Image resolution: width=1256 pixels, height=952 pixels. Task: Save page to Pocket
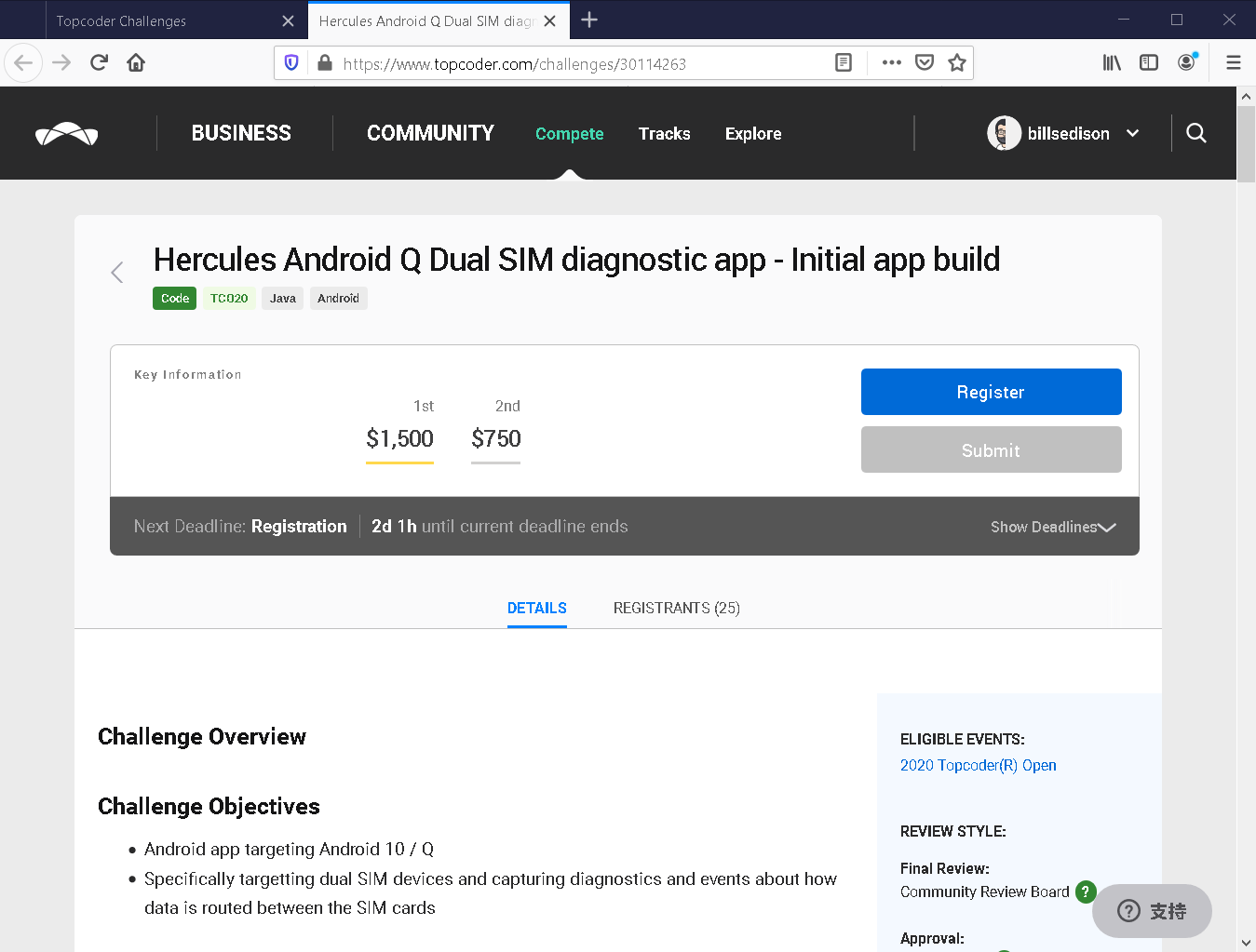click(925, 62)
